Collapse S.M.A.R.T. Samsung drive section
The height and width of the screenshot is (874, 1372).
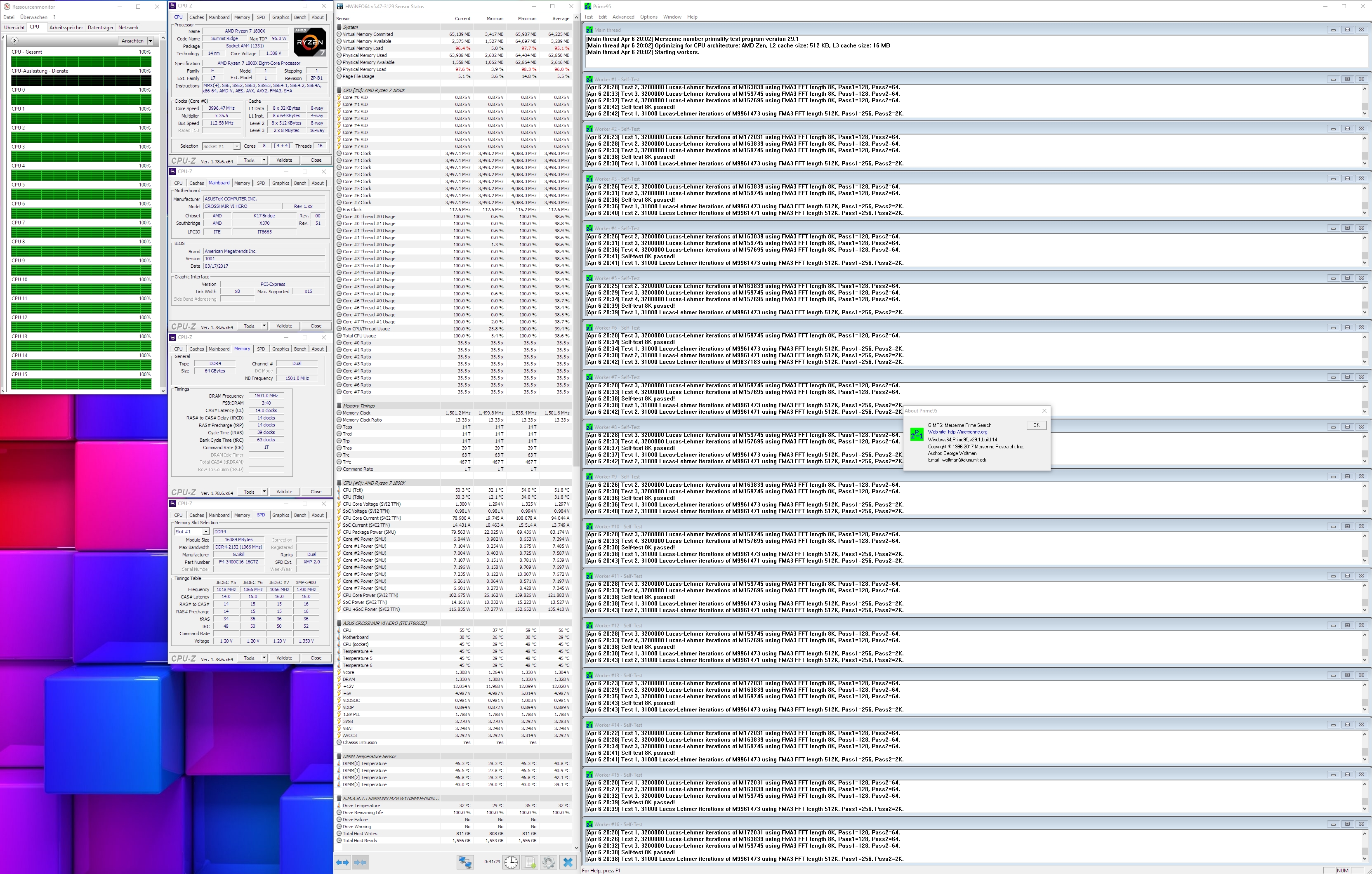point(339,799)
